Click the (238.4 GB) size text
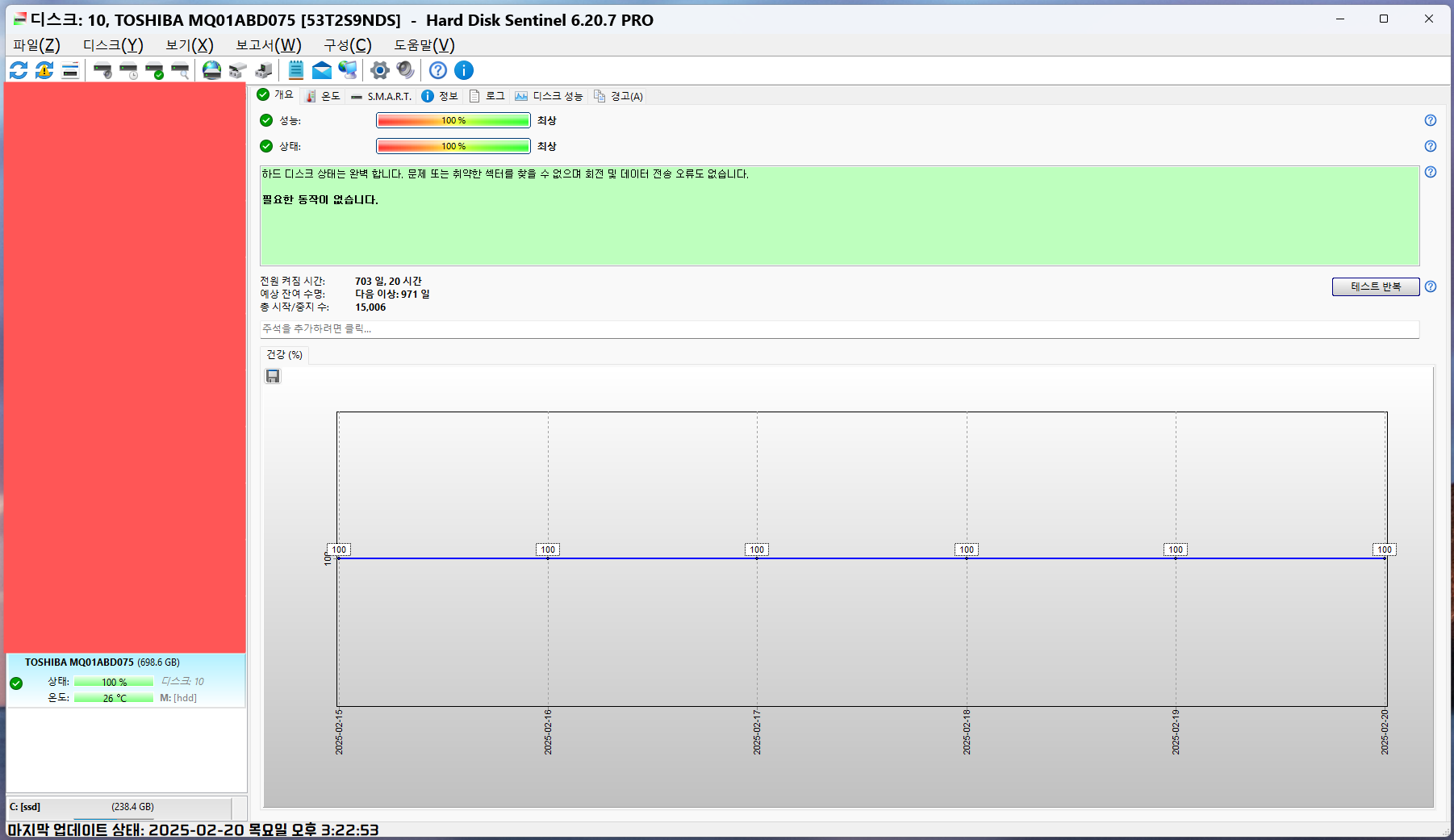The height and width of the screenshot is (840, 1454). [x=132, y=807]
